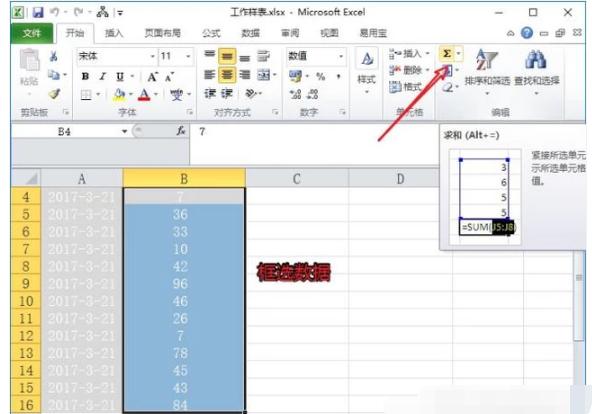The width and height of the screenshot is (592, 414).
Task: Open the File (文件) tab
Action: (x=32, y=33)
